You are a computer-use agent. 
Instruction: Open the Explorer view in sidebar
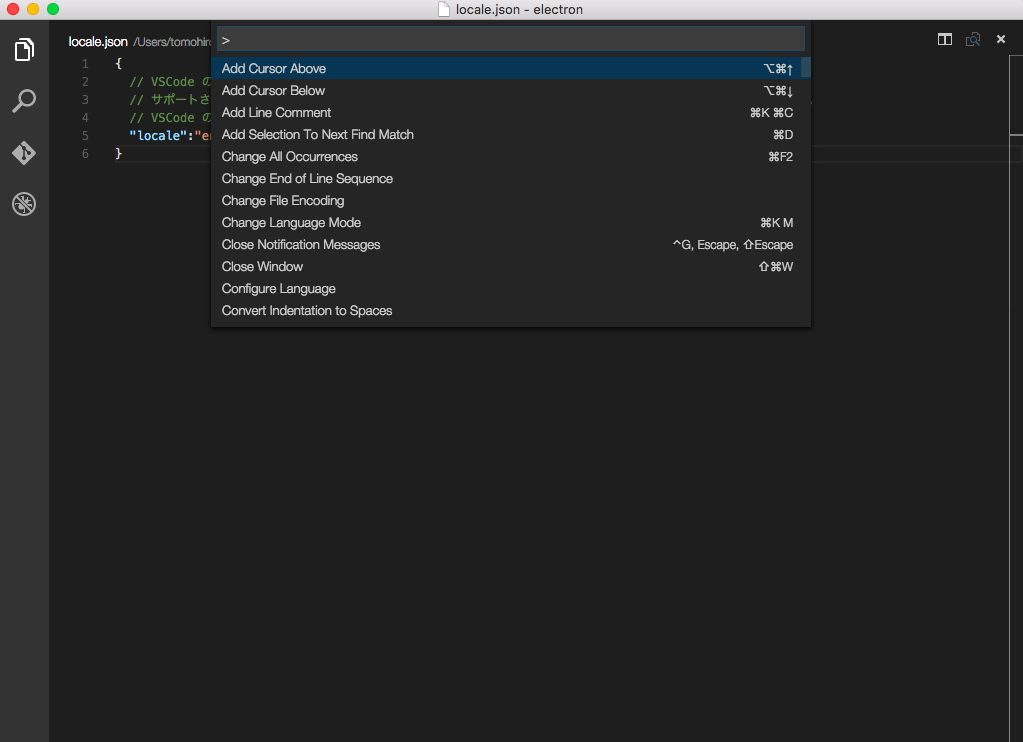coord(24,50)
